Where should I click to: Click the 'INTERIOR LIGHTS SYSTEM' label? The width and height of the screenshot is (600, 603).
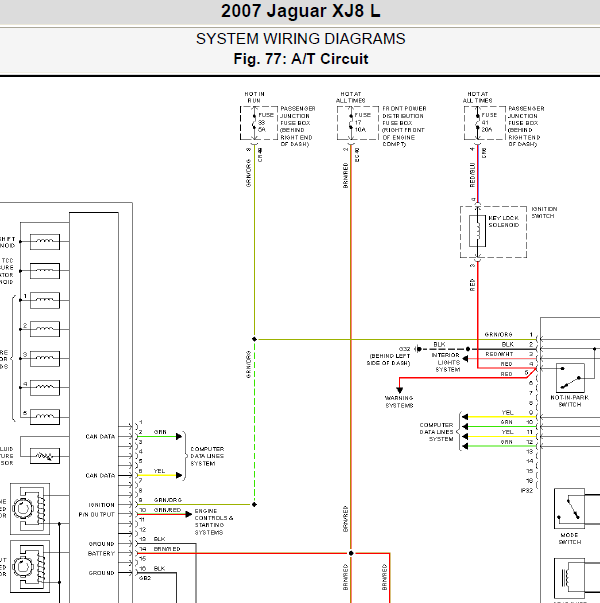[x=446, y=362]
